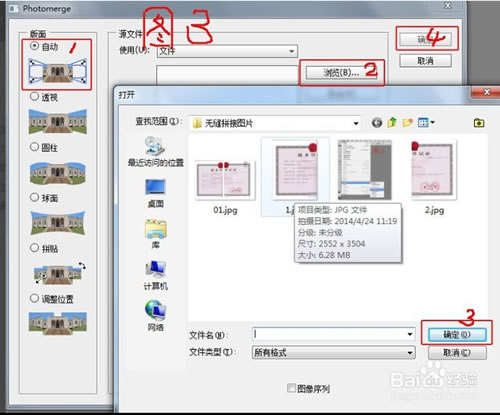The image size is (500, 415).
Task: Click the Browse (浏览) button
Action: pyautogui.click(x=341, y=72)
